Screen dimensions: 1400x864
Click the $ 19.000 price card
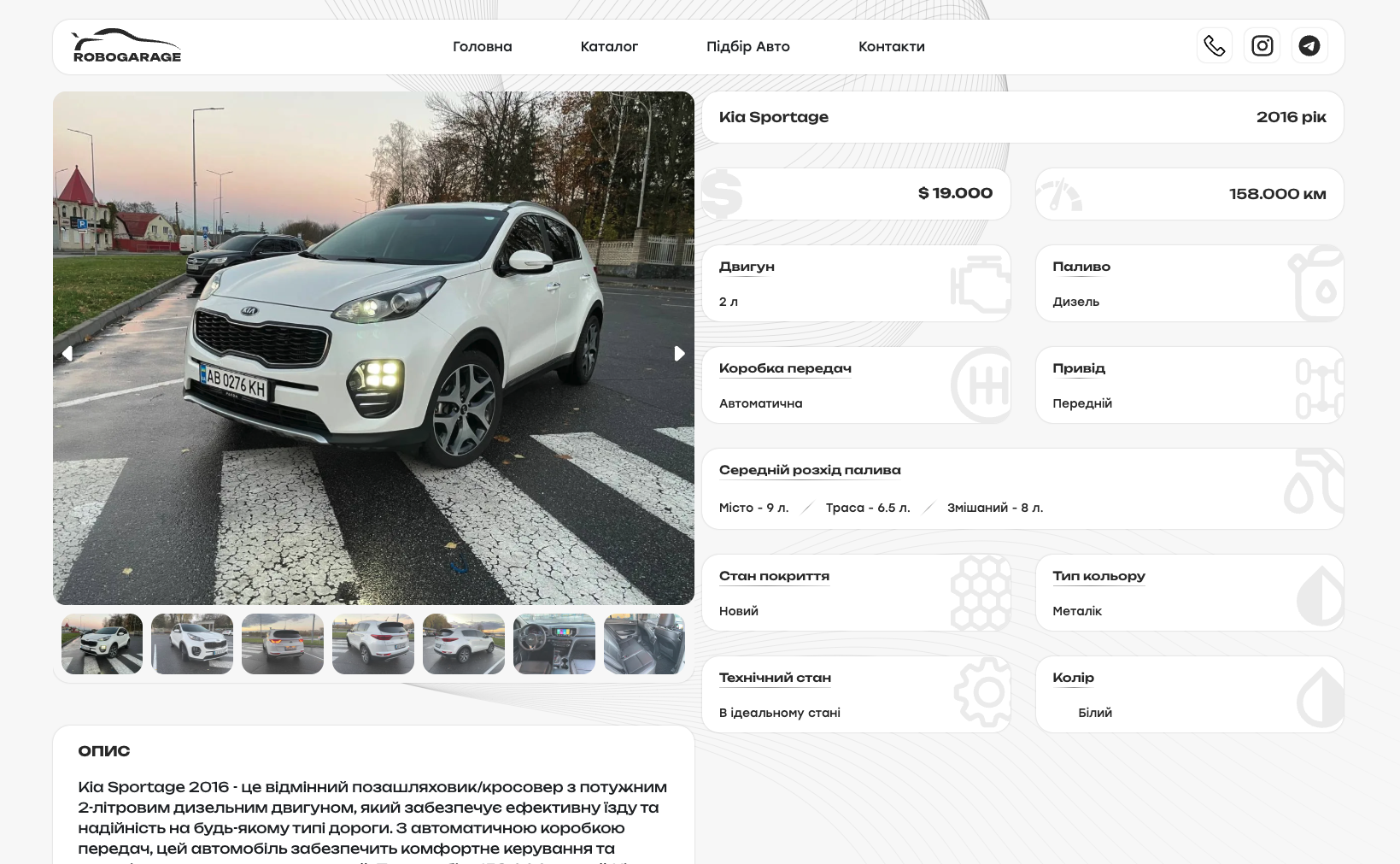click(856, 194)
